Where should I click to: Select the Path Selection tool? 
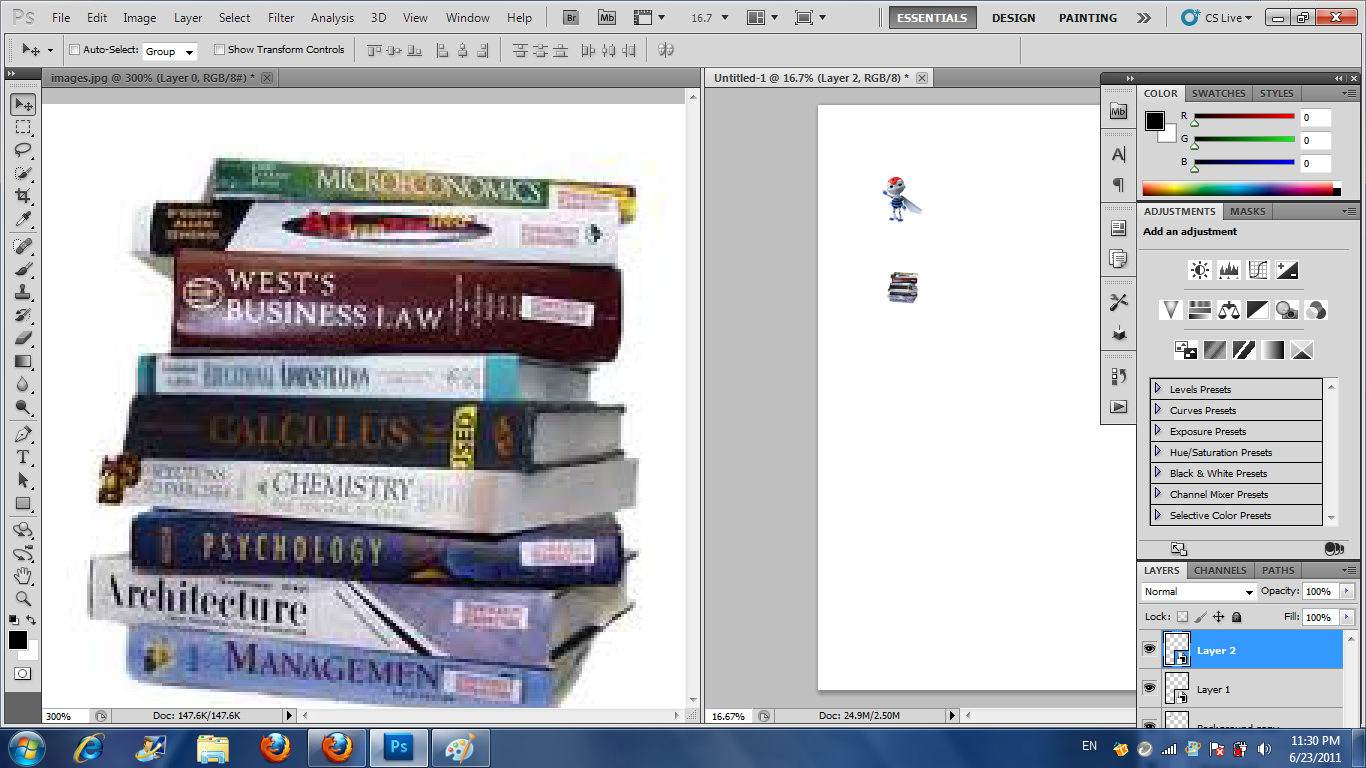[x=23, y=480]
